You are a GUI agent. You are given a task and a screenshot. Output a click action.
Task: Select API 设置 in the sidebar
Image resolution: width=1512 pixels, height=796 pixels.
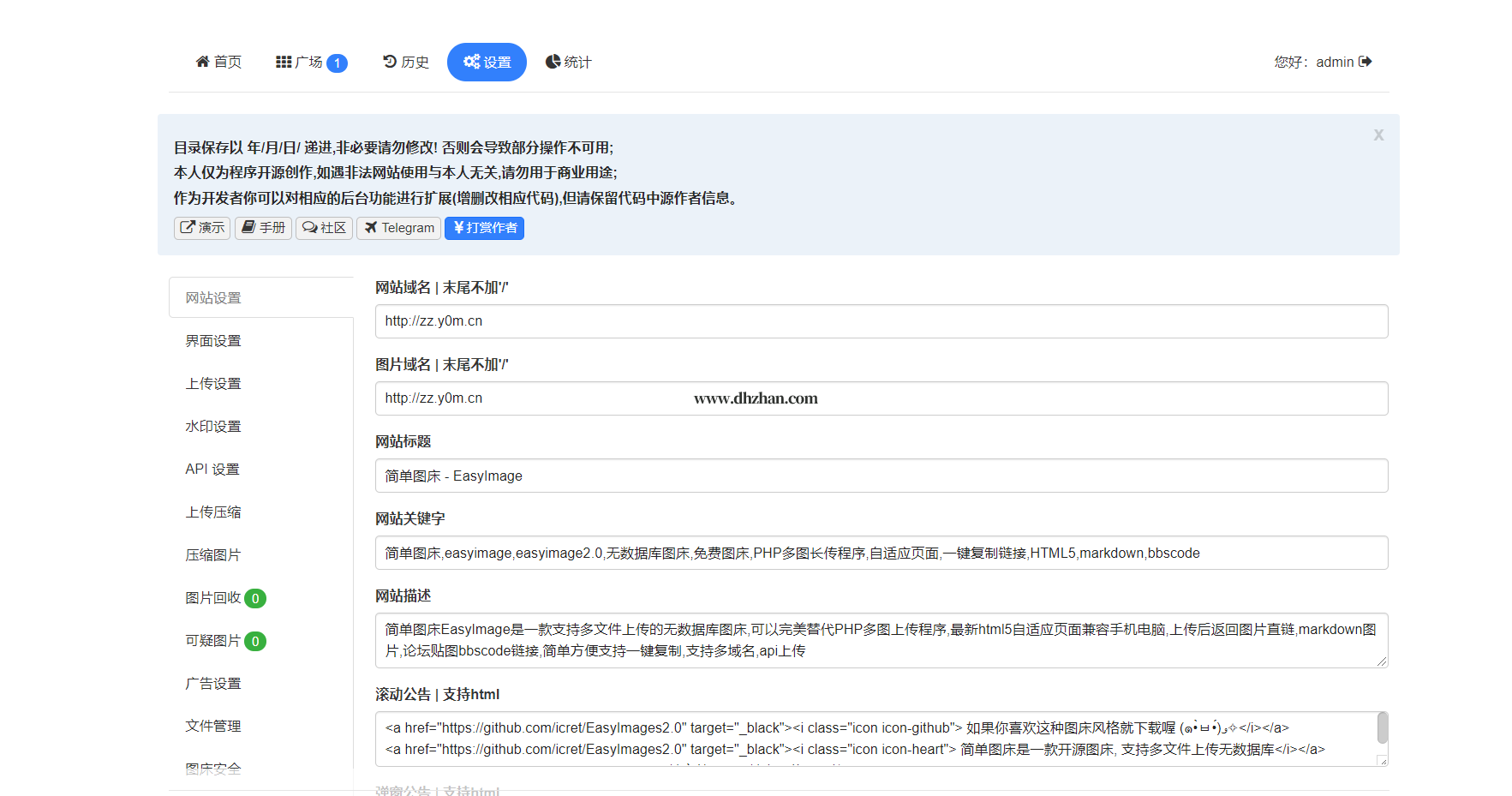(x=212, y=470)
